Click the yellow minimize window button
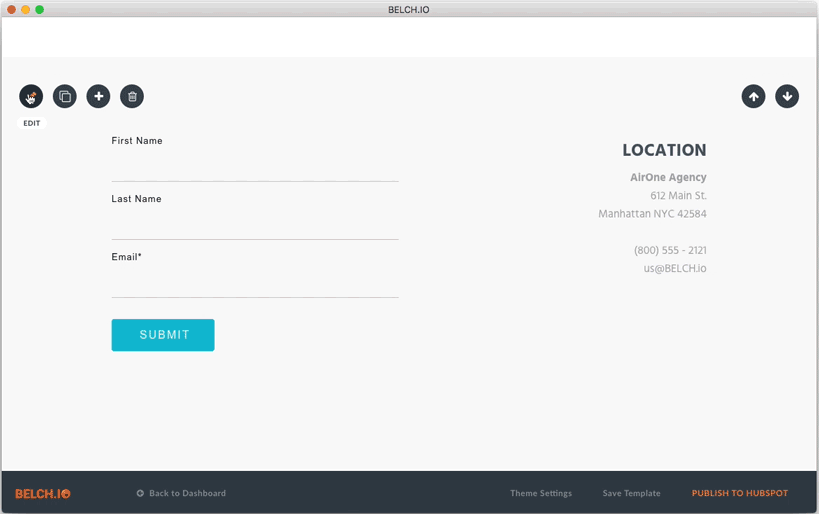 point(26,9)
